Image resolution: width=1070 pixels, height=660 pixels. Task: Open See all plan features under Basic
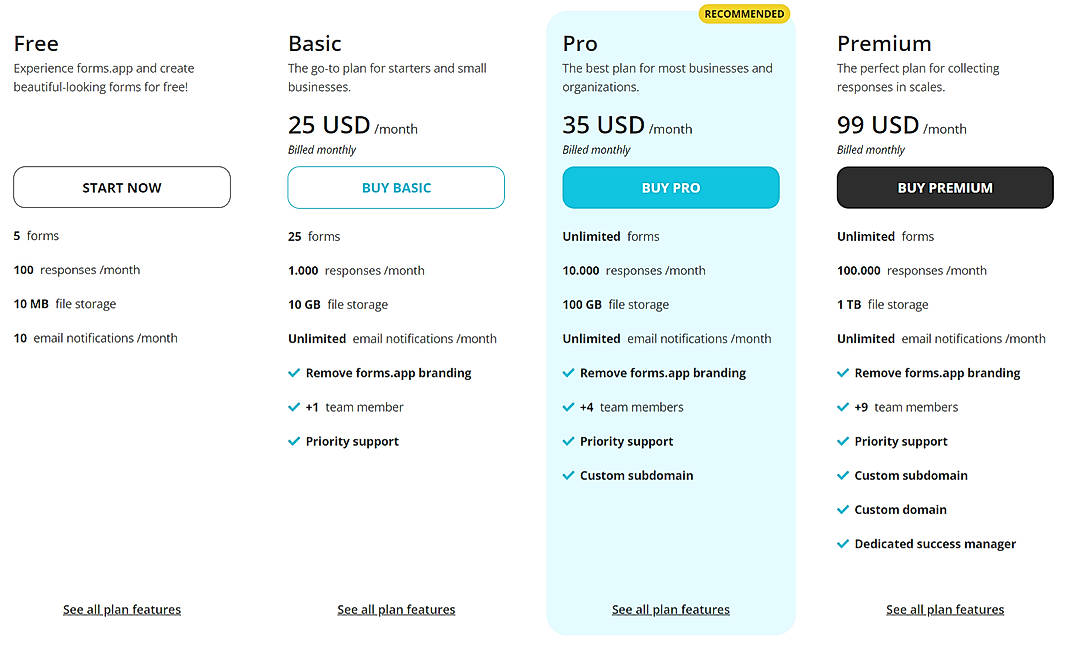pyautogui.click(x=396, y=609)
